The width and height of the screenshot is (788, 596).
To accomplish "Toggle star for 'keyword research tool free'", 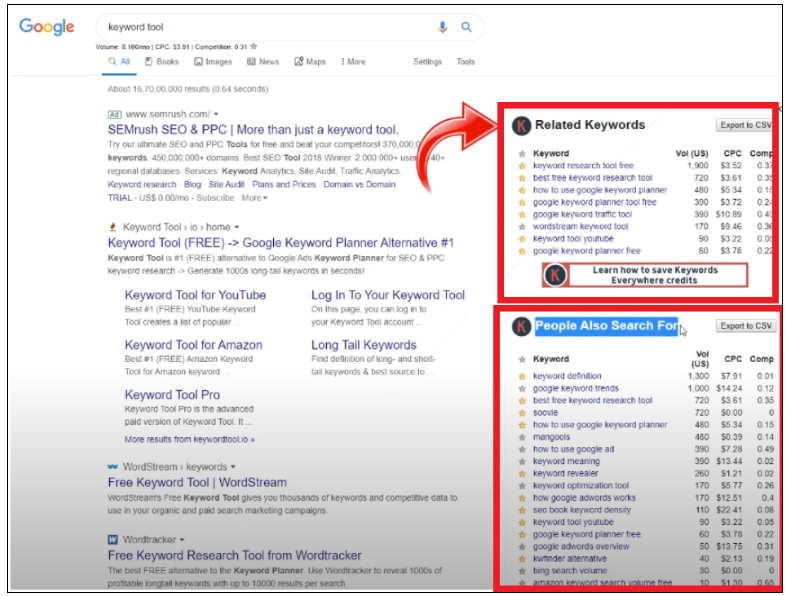I will pyautogui.click(x=522, y=166).
